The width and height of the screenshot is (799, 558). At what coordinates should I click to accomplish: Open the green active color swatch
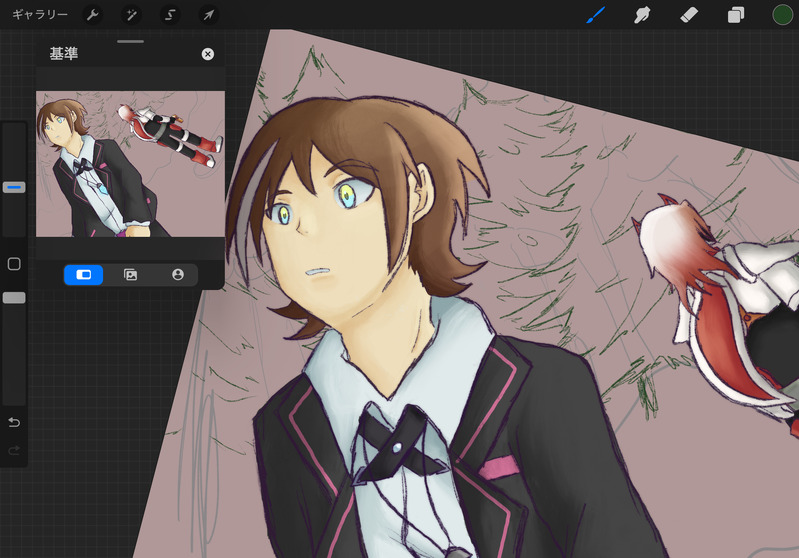pyautogui.click(x=782, y=15)
